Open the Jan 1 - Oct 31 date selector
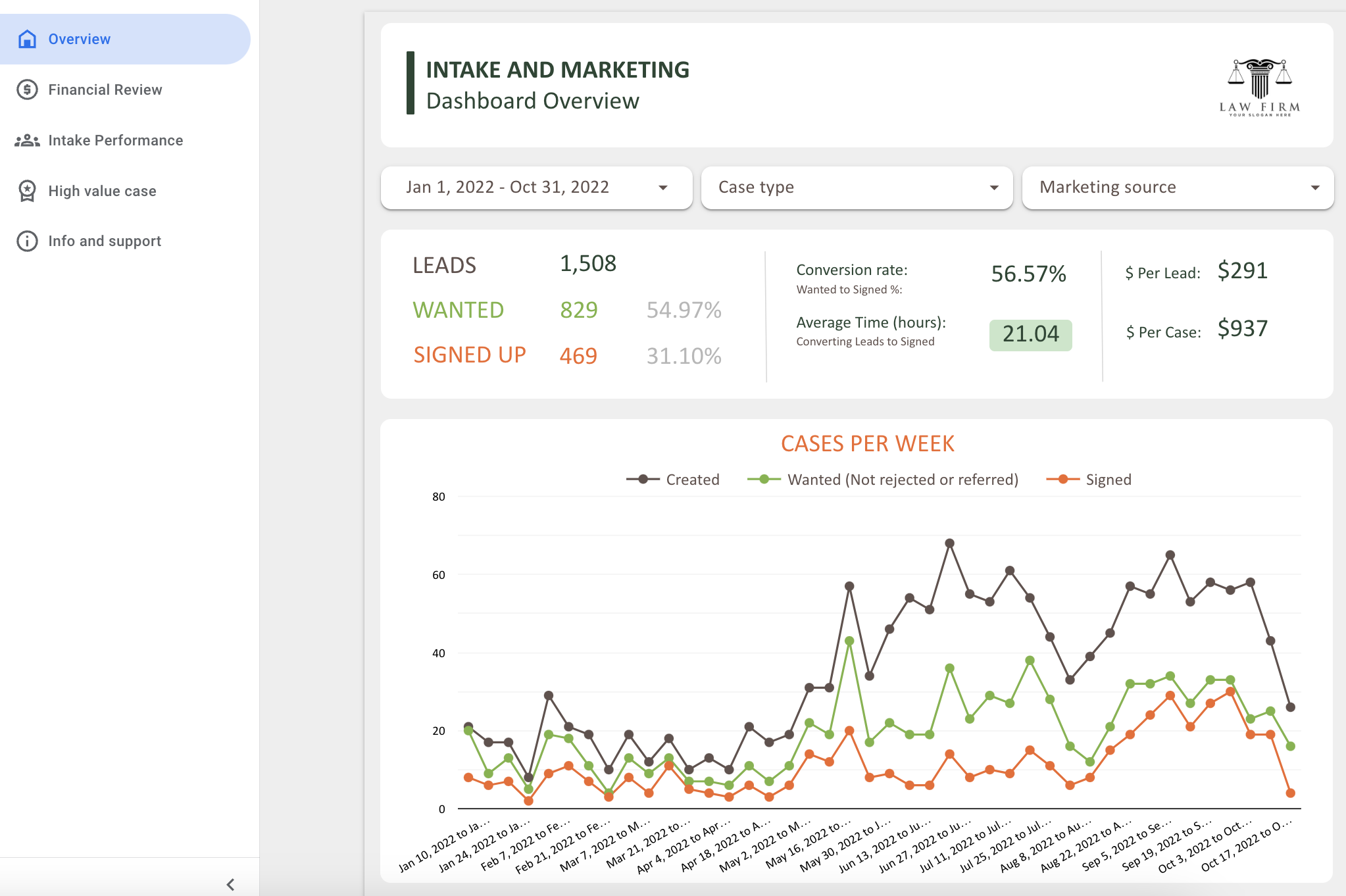The image size is (1346, 896). click(536, 187)
